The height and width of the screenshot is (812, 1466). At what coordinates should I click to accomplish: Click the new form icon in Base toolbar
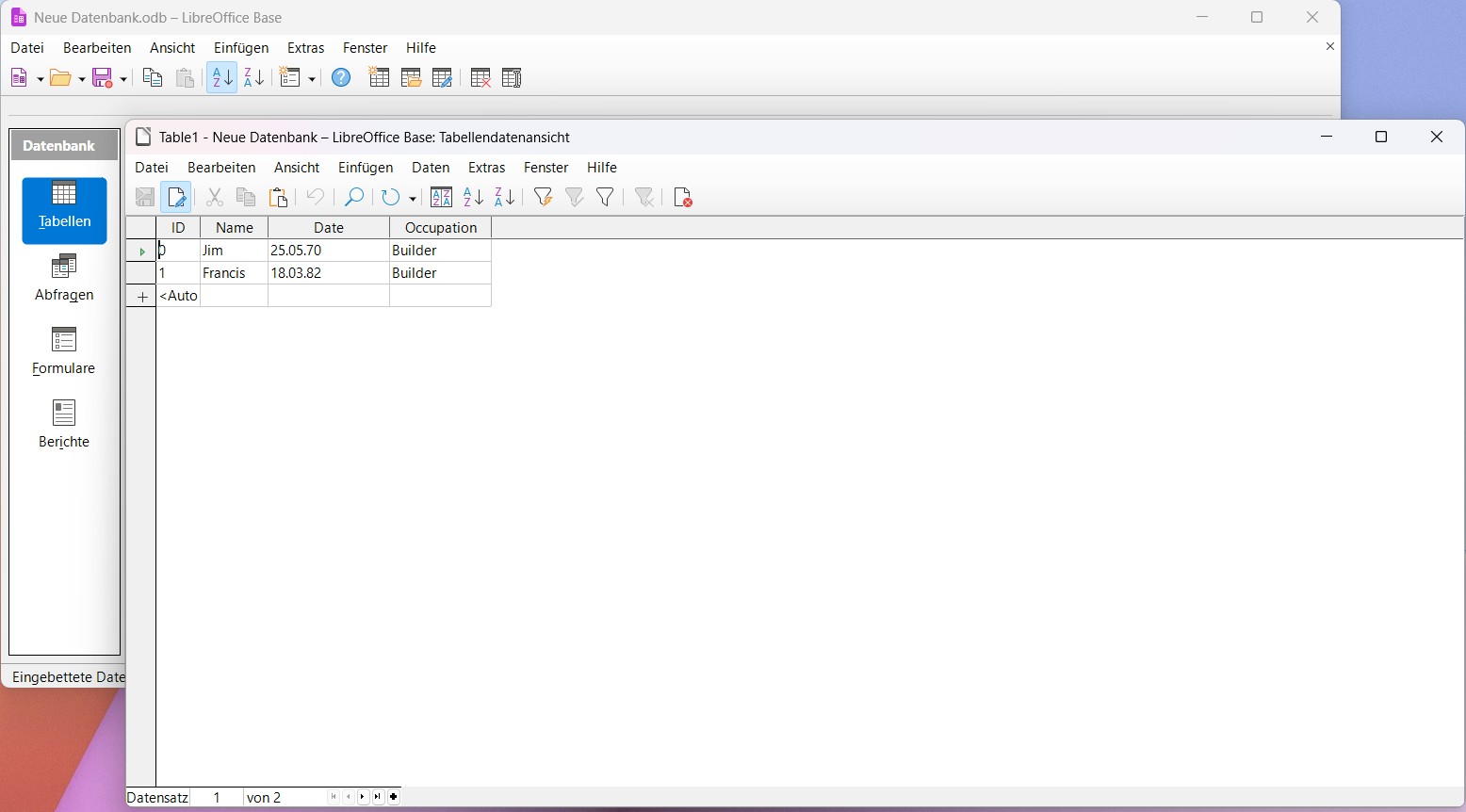coord(290,78)
